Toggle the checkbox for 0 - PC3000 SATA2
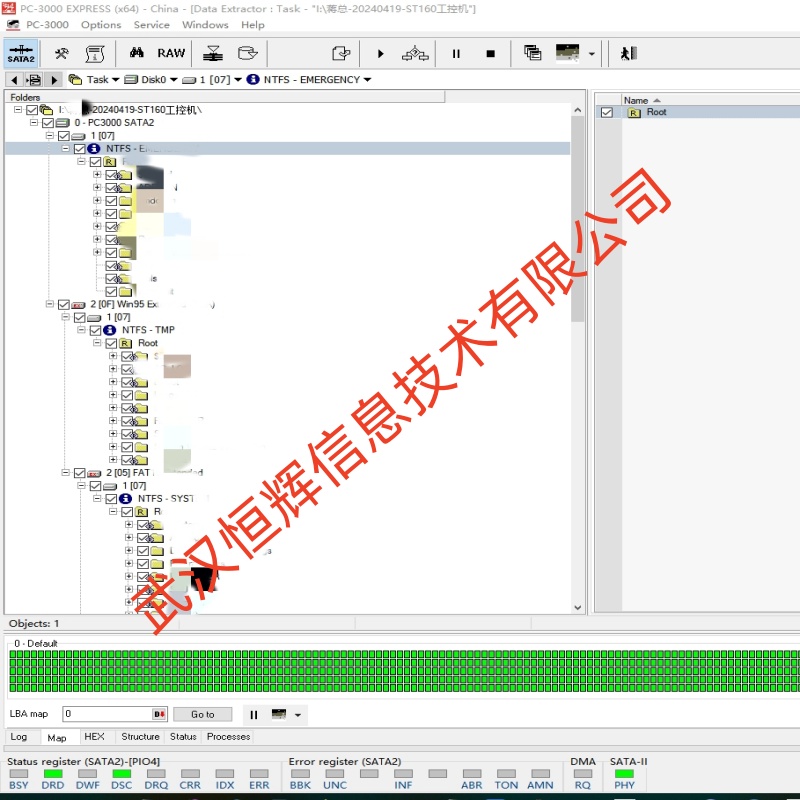The width and height of the screenshot is (800, 800). point(48,123)
